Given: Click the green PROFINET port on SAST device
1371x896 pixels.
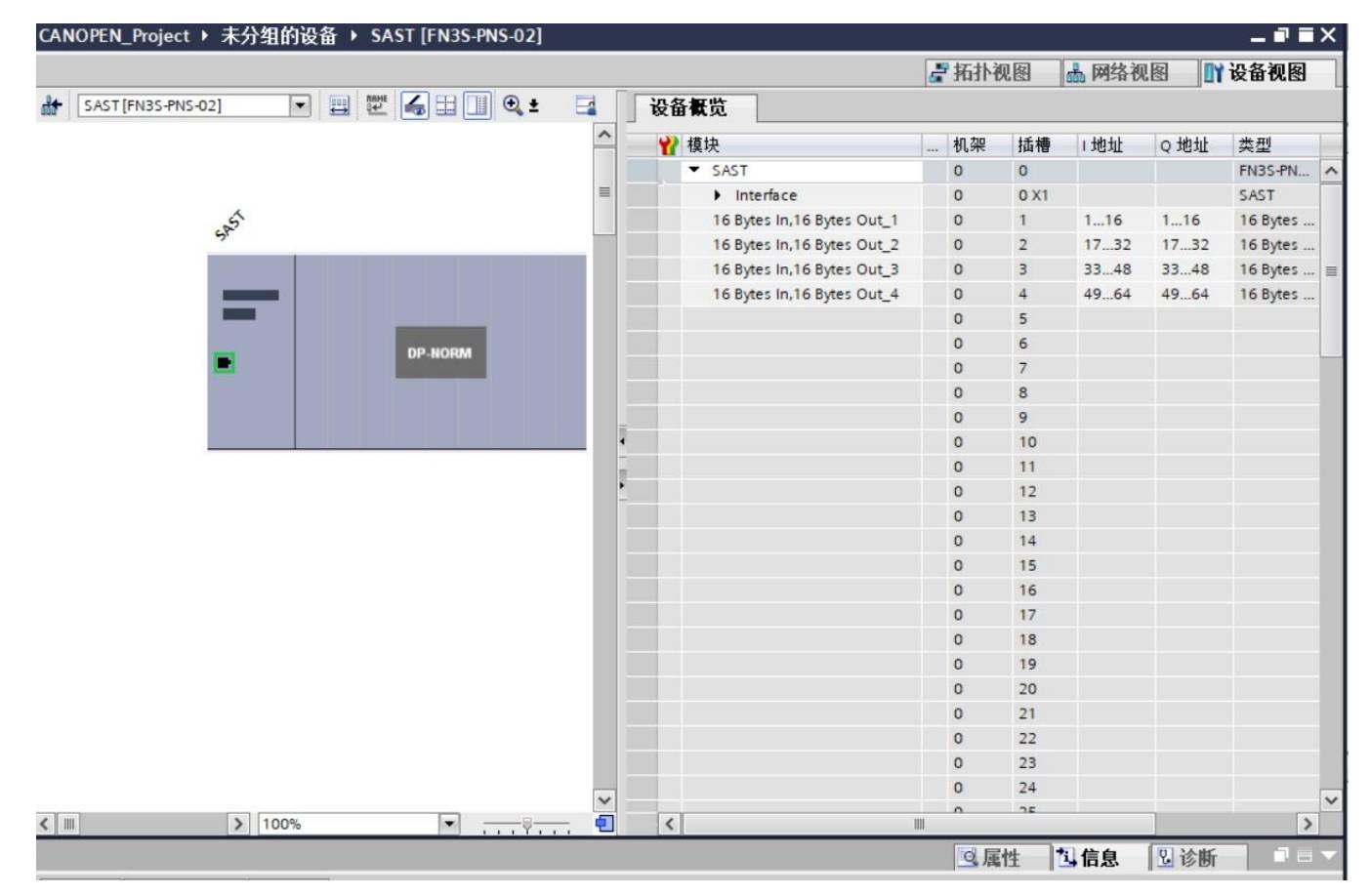Looking at the screenshot, I should [x=225, y=363].
